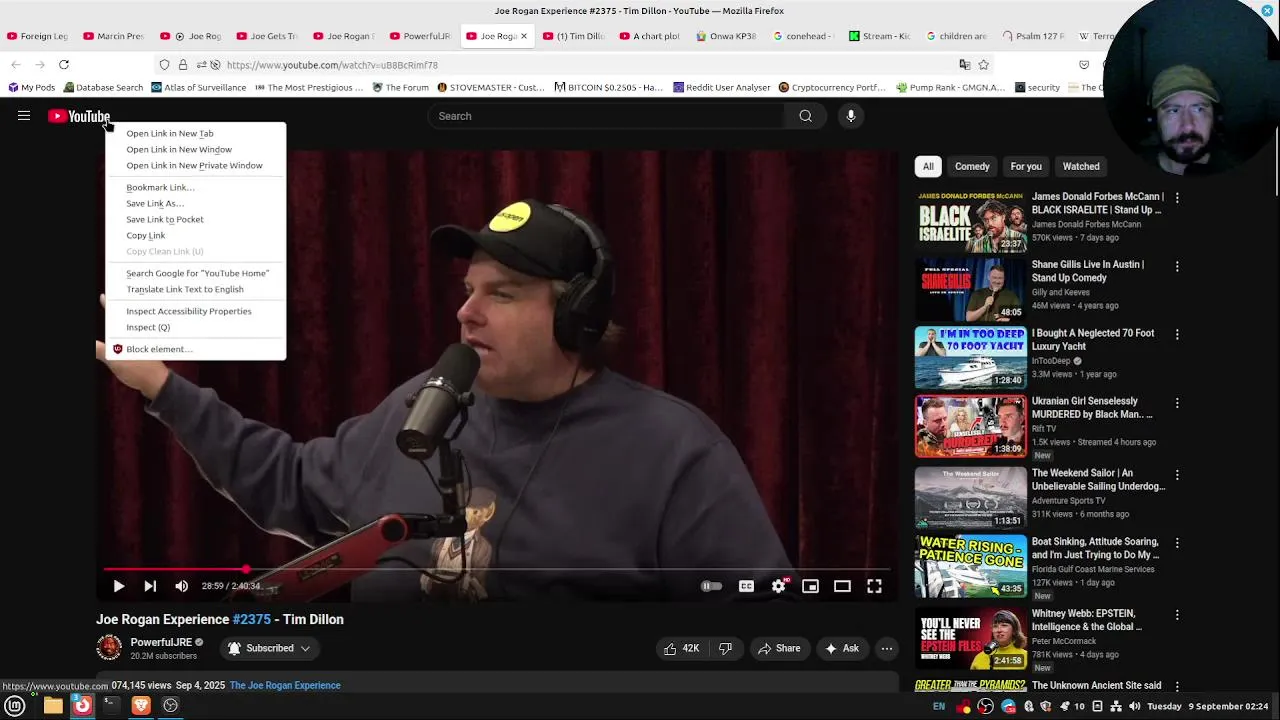Search Google for "YouTube Home"

[x=195, y=273]
